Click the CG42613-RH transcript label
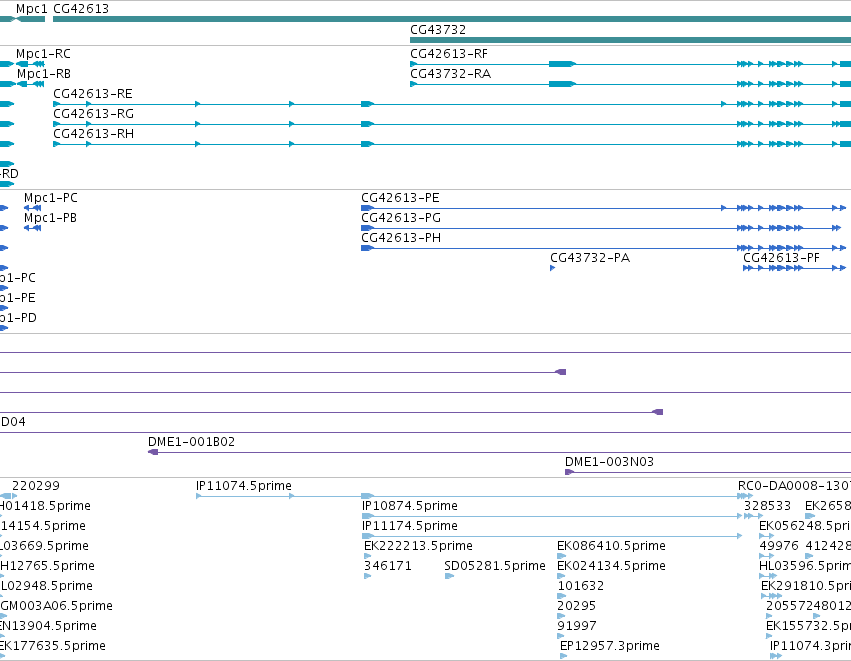The width and height of the screenshot is (851, 661). [93, 134]
